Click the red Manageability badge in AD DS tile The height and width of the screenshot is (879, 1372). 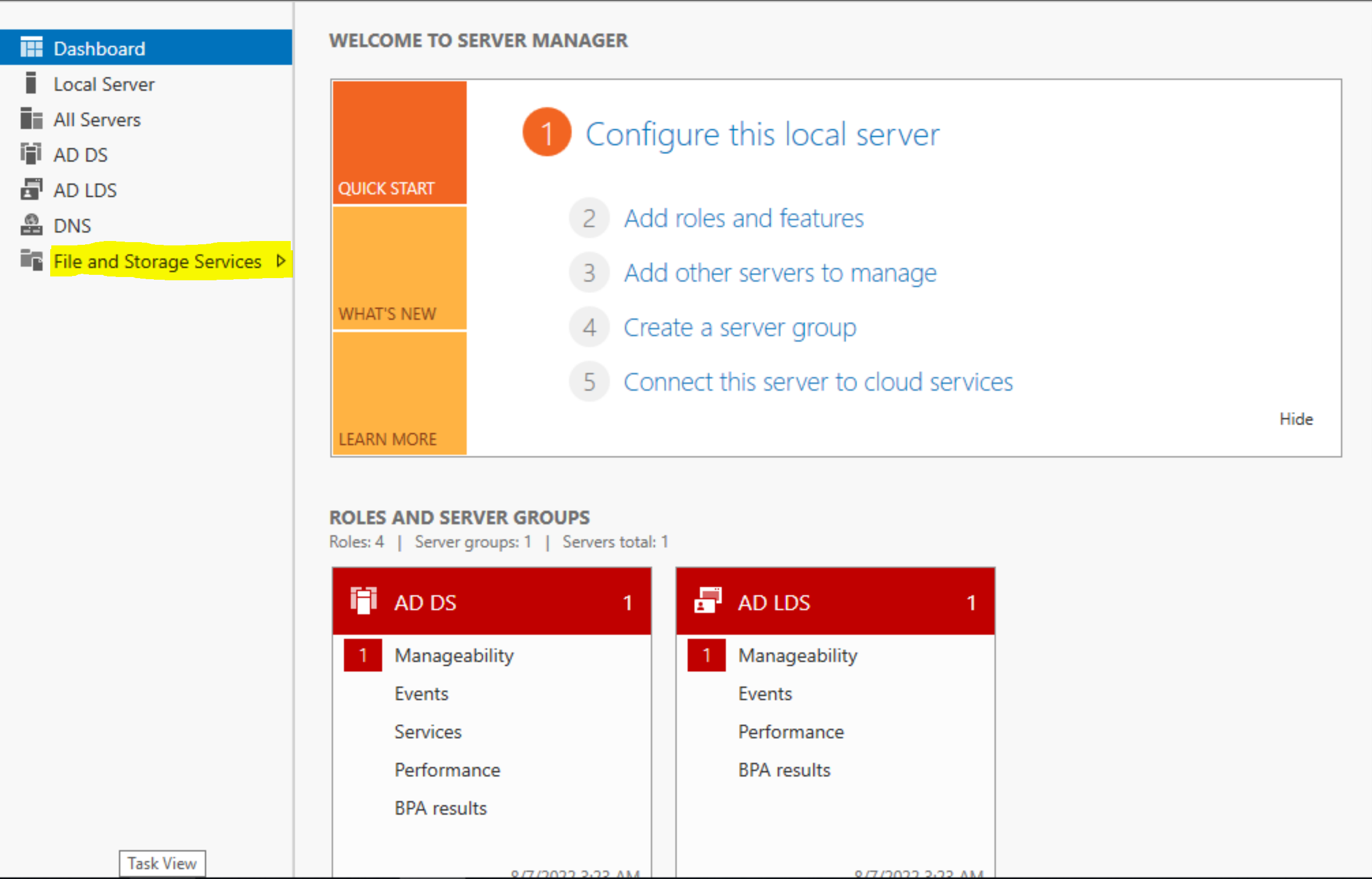(x=363, y=655)
